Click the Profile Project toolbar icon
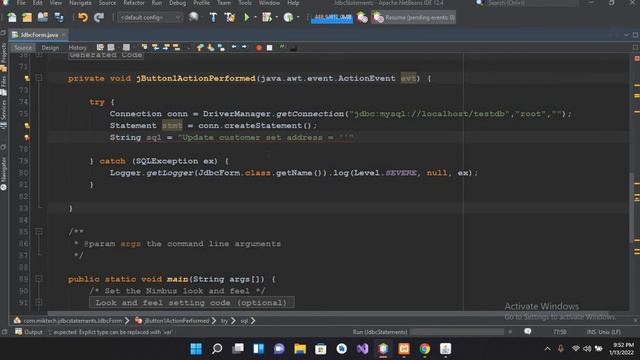Viewport: 640px width, 360px height. point(288,17)
